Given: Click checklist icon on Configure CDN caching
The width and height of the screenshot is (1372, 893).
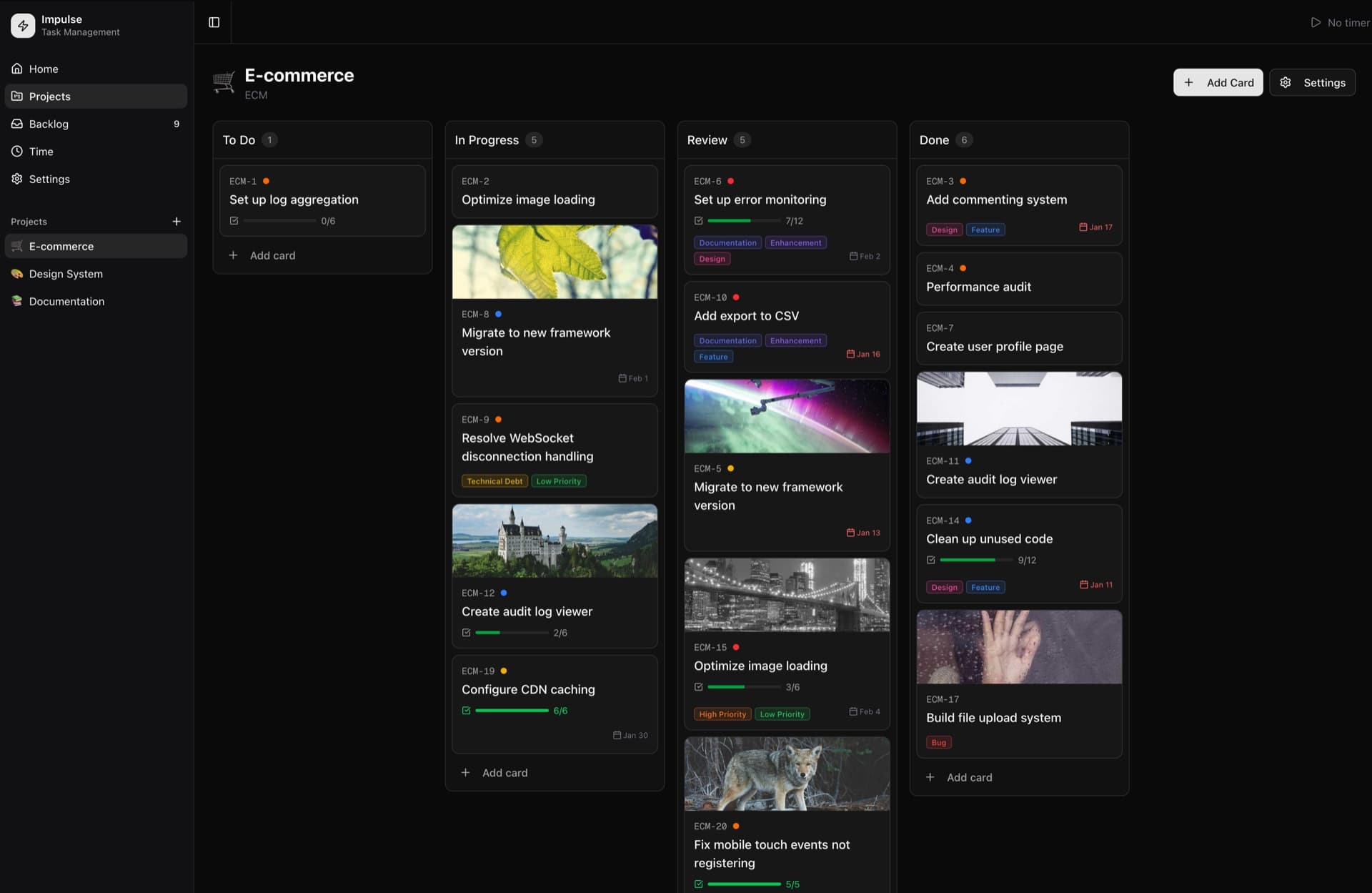Looking at the screenshot, I should [466, 711].
